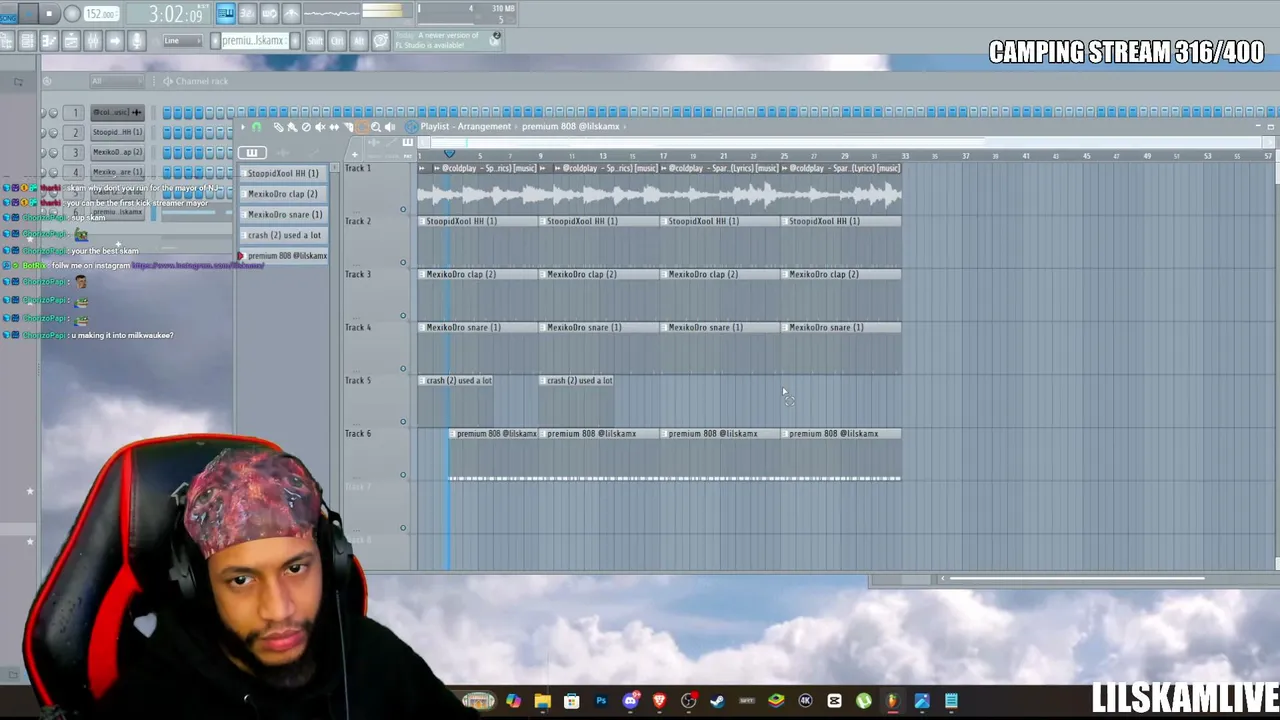Click the Track 2 header label
The height and width of the screenshot is (720, 1280).
click(x=358, y=221)
